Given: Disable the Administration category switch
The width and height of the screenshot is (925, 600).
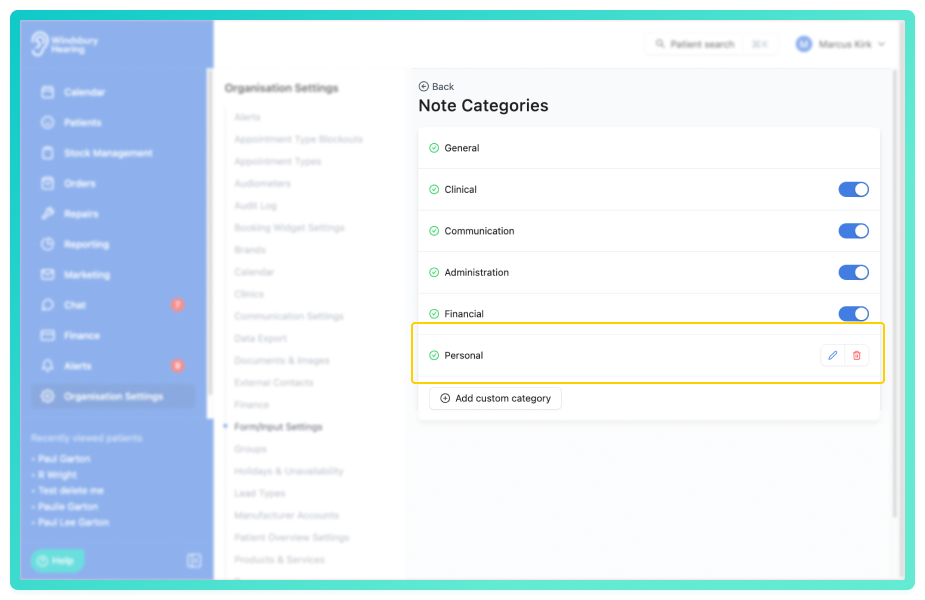Looking at the screenshot, I should click(853, 272).
